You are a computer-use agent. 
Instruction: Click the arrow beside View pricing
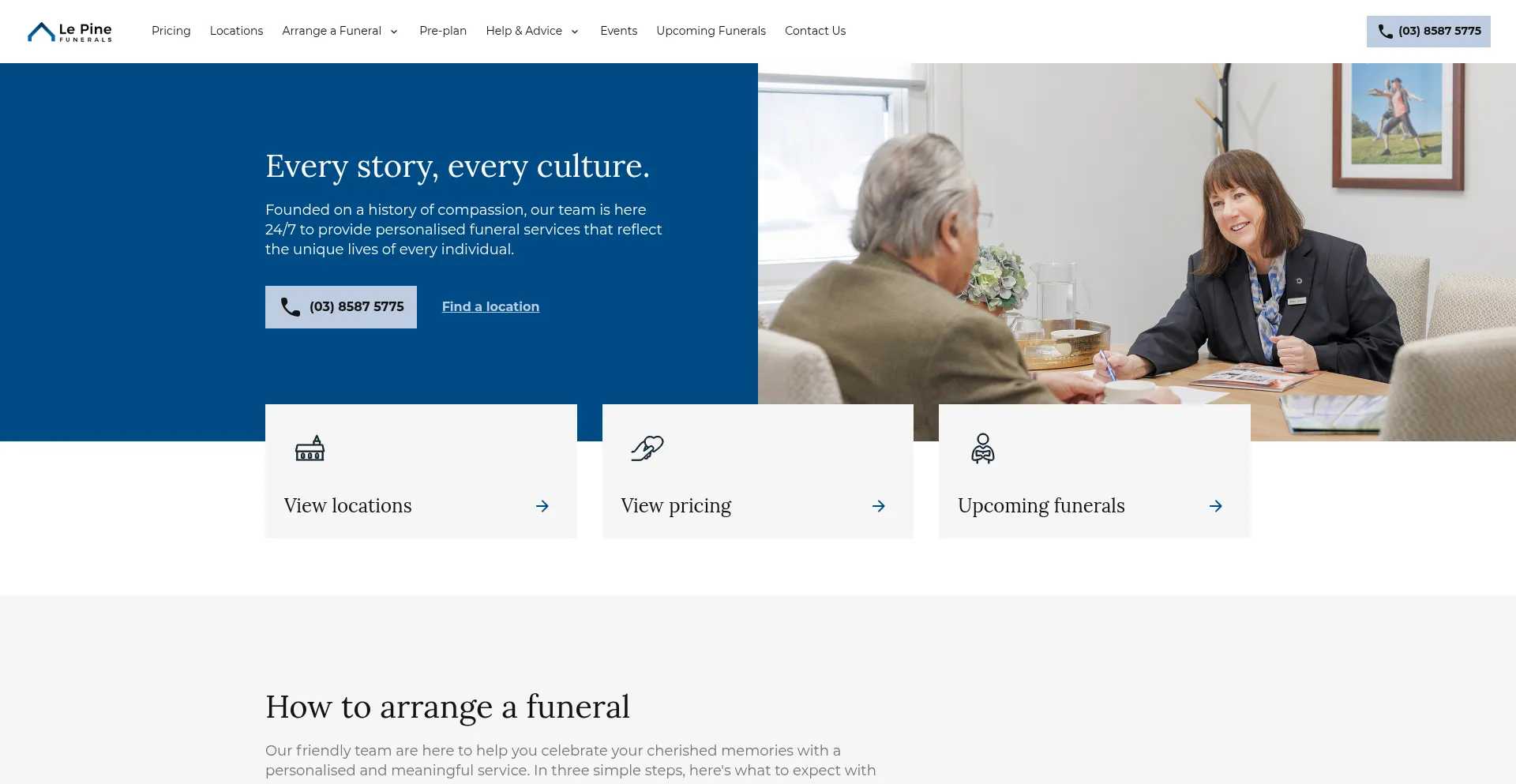point(879,506)
